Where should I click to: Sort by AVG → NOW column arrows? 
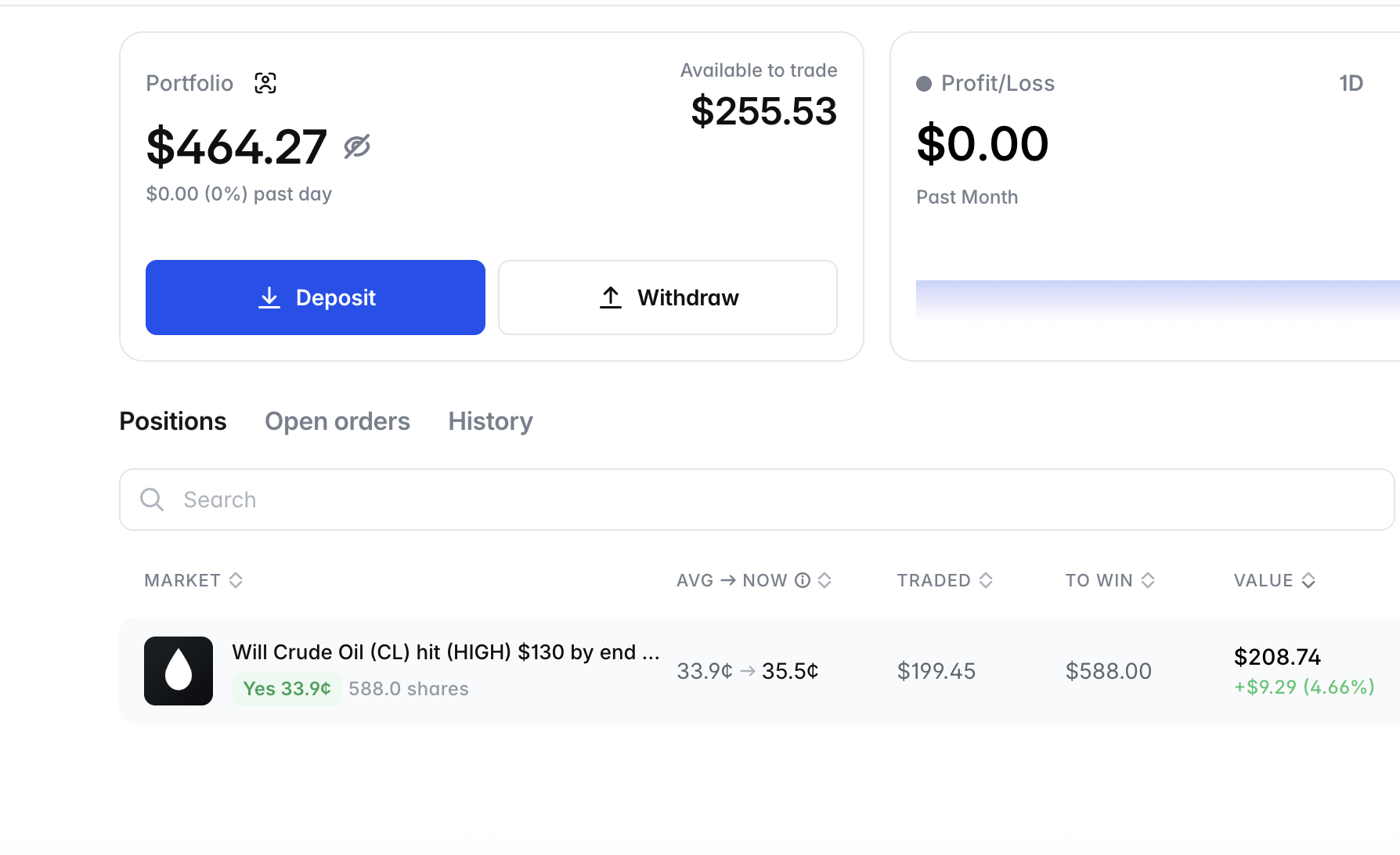824,580
